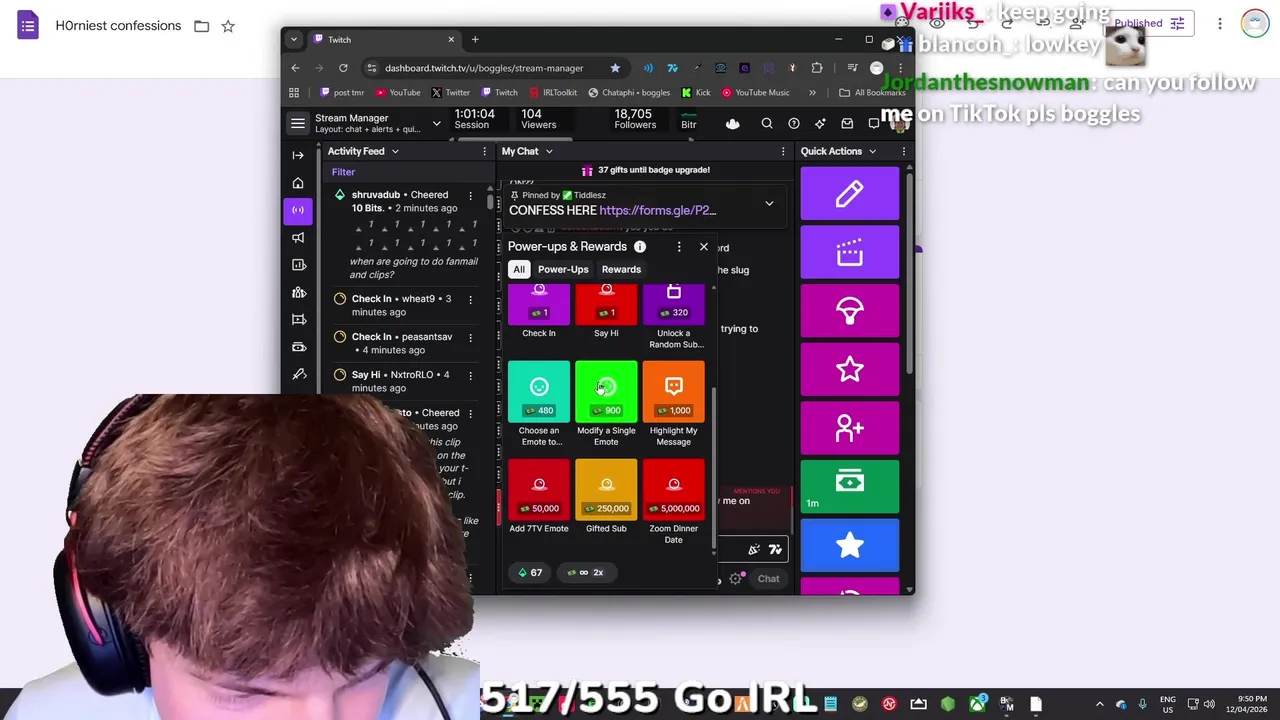This screenshot has height=720, width=1280.
Task: Redeem the Gifted Sub 250,000 reward
Action: [606, 496]
